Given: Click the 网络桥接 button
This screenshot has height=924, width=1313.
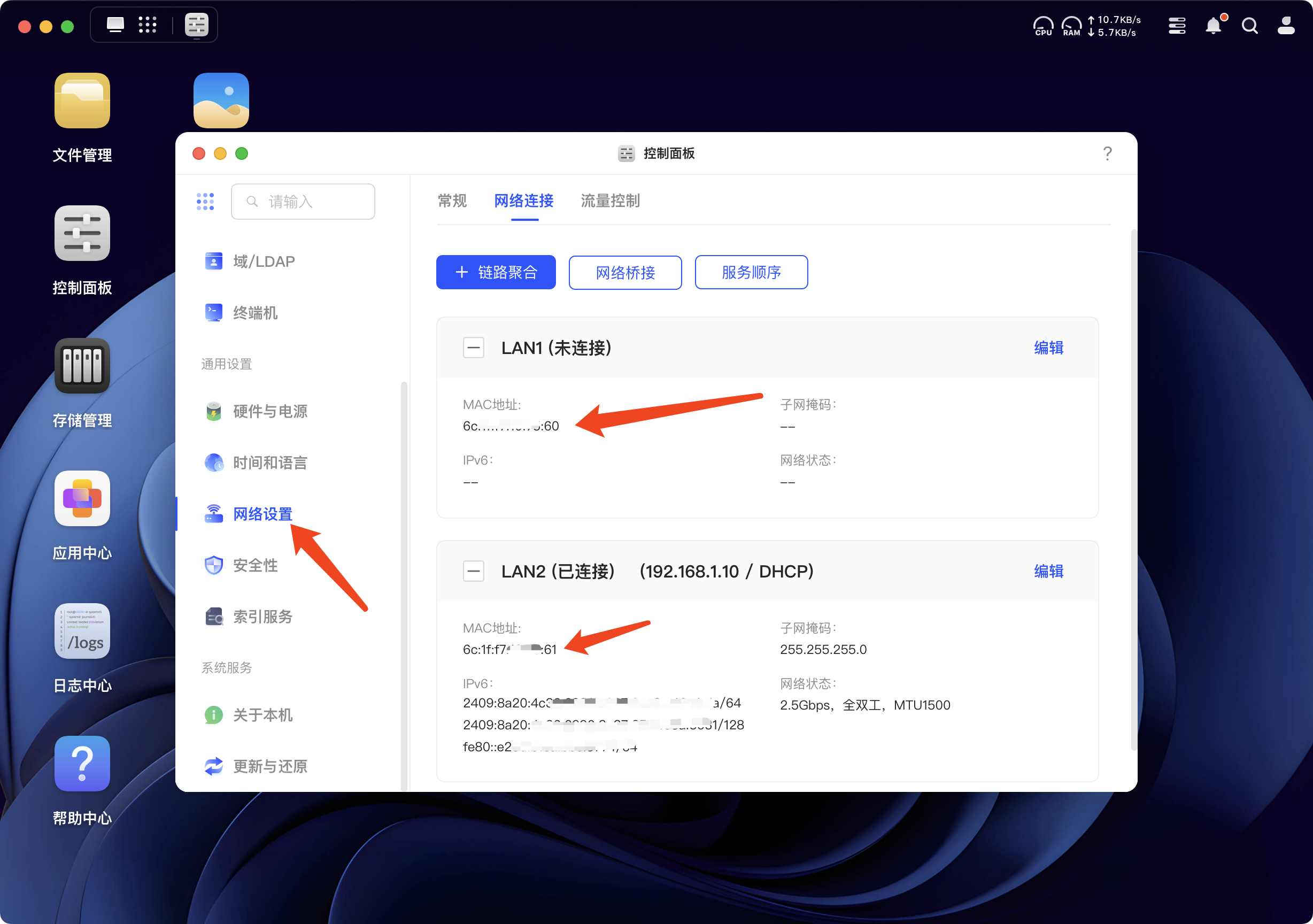Looking at the screenshot, I should tap(625, 272).
